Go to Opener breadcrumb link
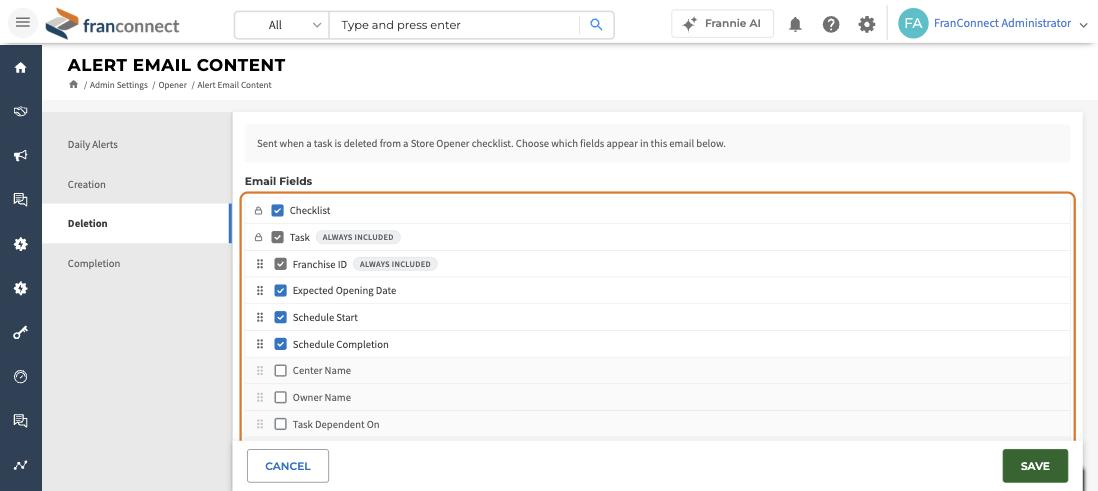Image resolution: width=1098 pixels, height=491 pixels. 172,85
